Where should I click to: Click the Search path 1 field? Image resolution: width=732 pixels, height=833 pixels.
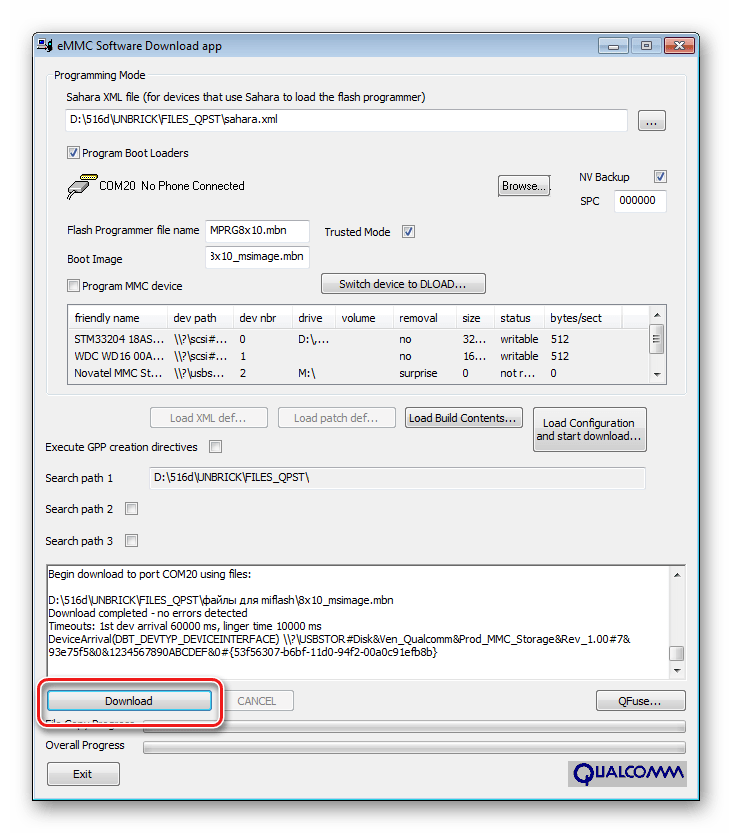tap(397, 478)
